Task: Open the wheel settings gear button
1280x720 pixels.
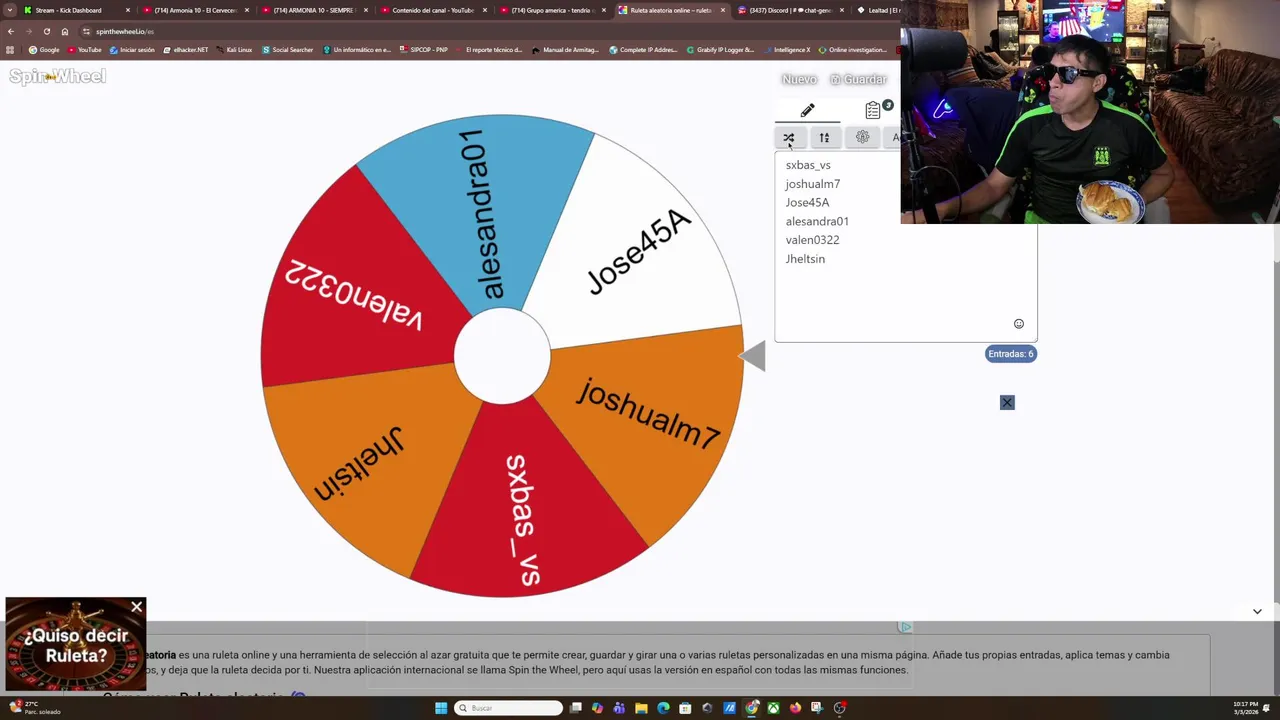Action: [x=862, y=137]
